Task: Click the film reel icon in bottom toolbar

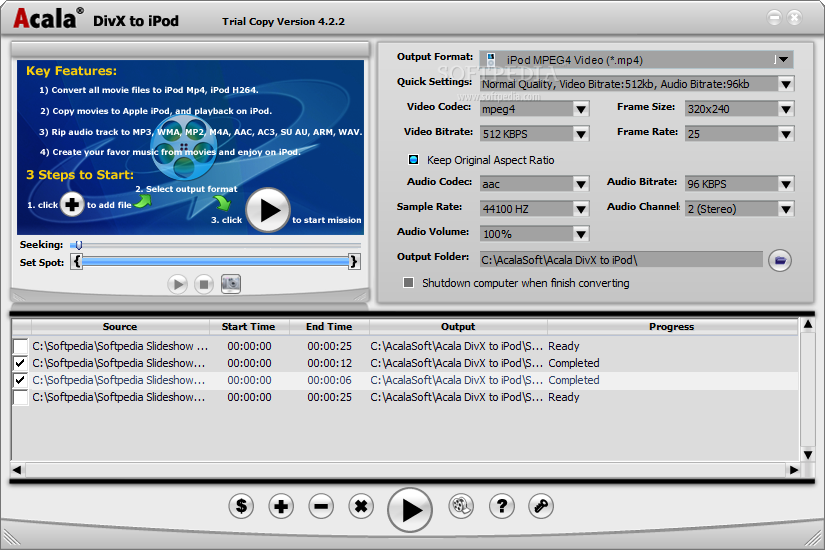Action: point(461,506)
